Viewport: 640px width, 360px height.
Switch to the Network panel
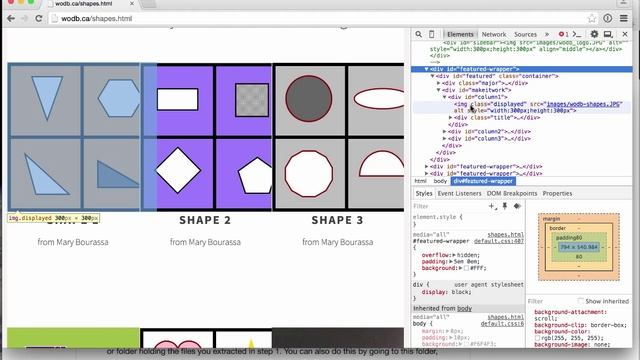[x=494, y=34]
